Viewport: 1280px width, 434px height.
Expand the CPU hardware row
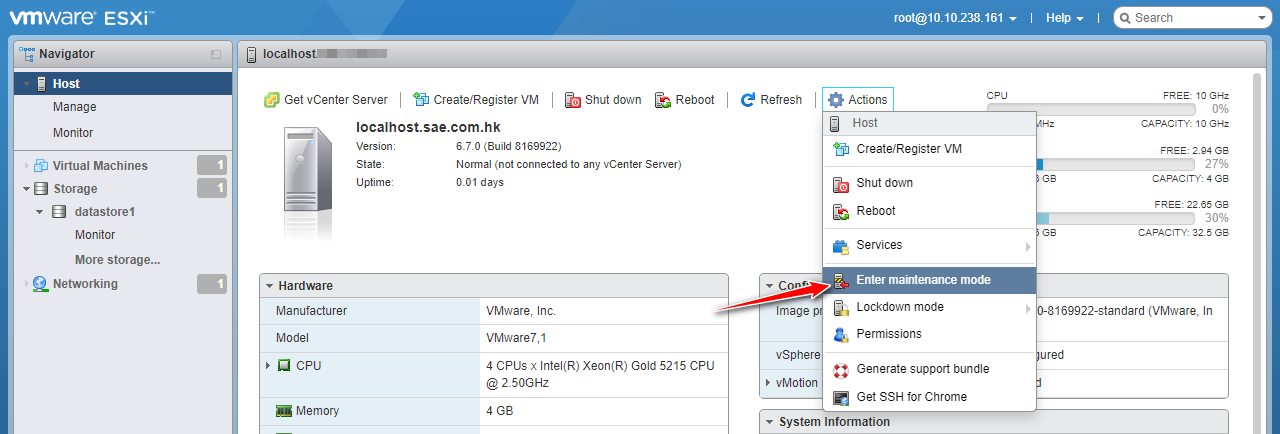[x=268, y=366]
